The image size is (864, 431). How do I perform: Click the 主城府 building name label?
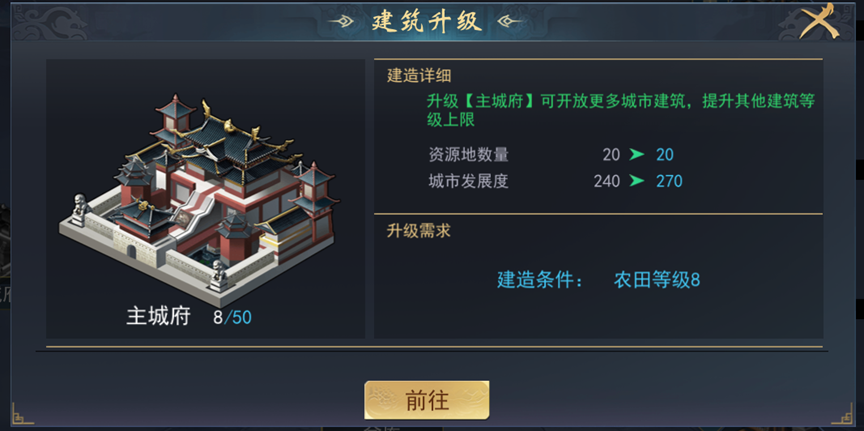(158, 317)
